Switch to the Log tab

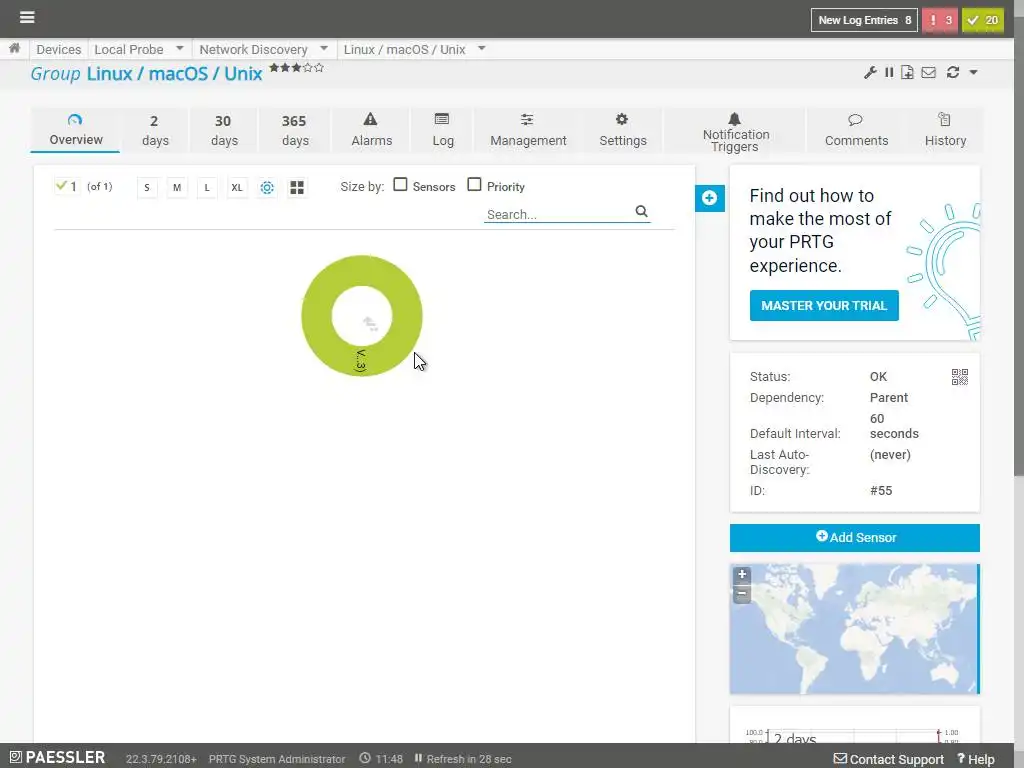443,130
